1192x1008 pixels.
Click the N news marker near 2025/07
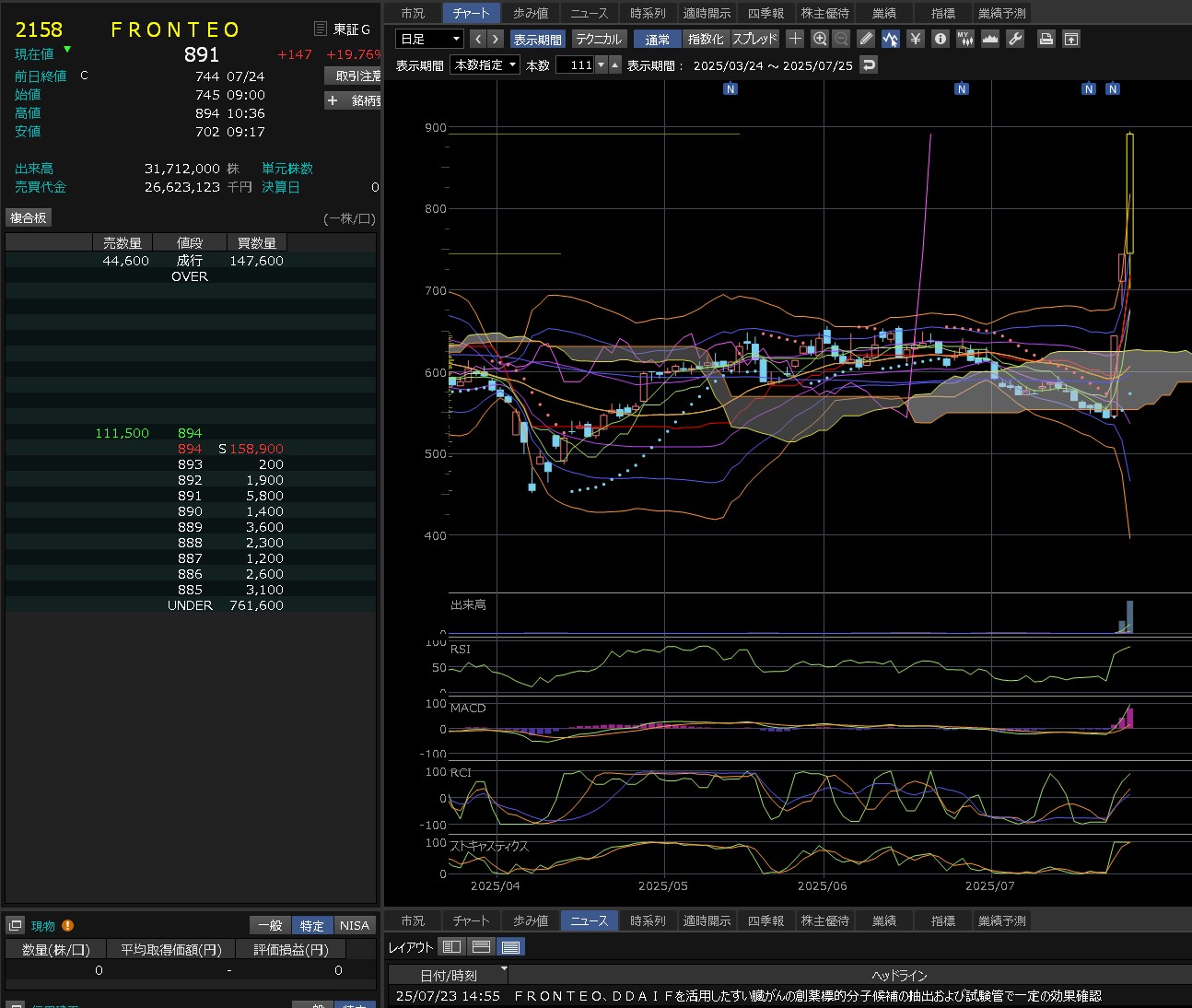tap(962, 89)
